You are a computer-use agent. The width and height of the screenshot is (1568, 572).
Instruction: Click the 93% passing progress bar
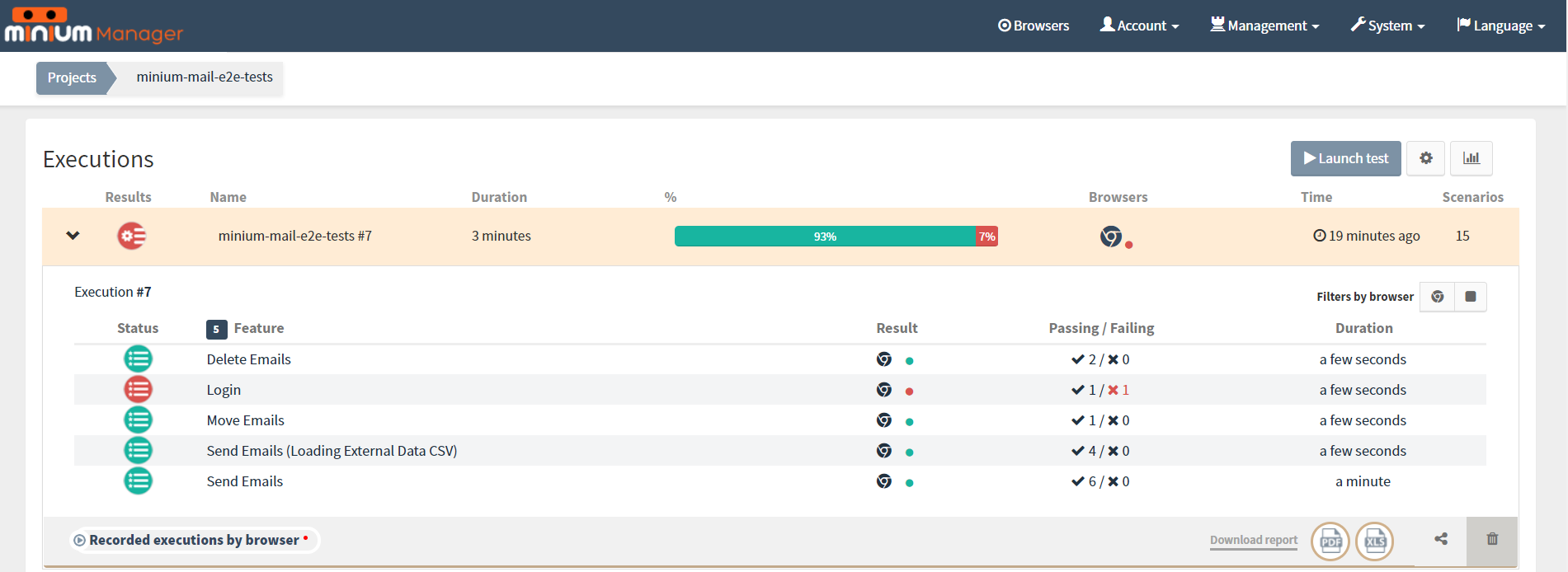tap(825, 237)
